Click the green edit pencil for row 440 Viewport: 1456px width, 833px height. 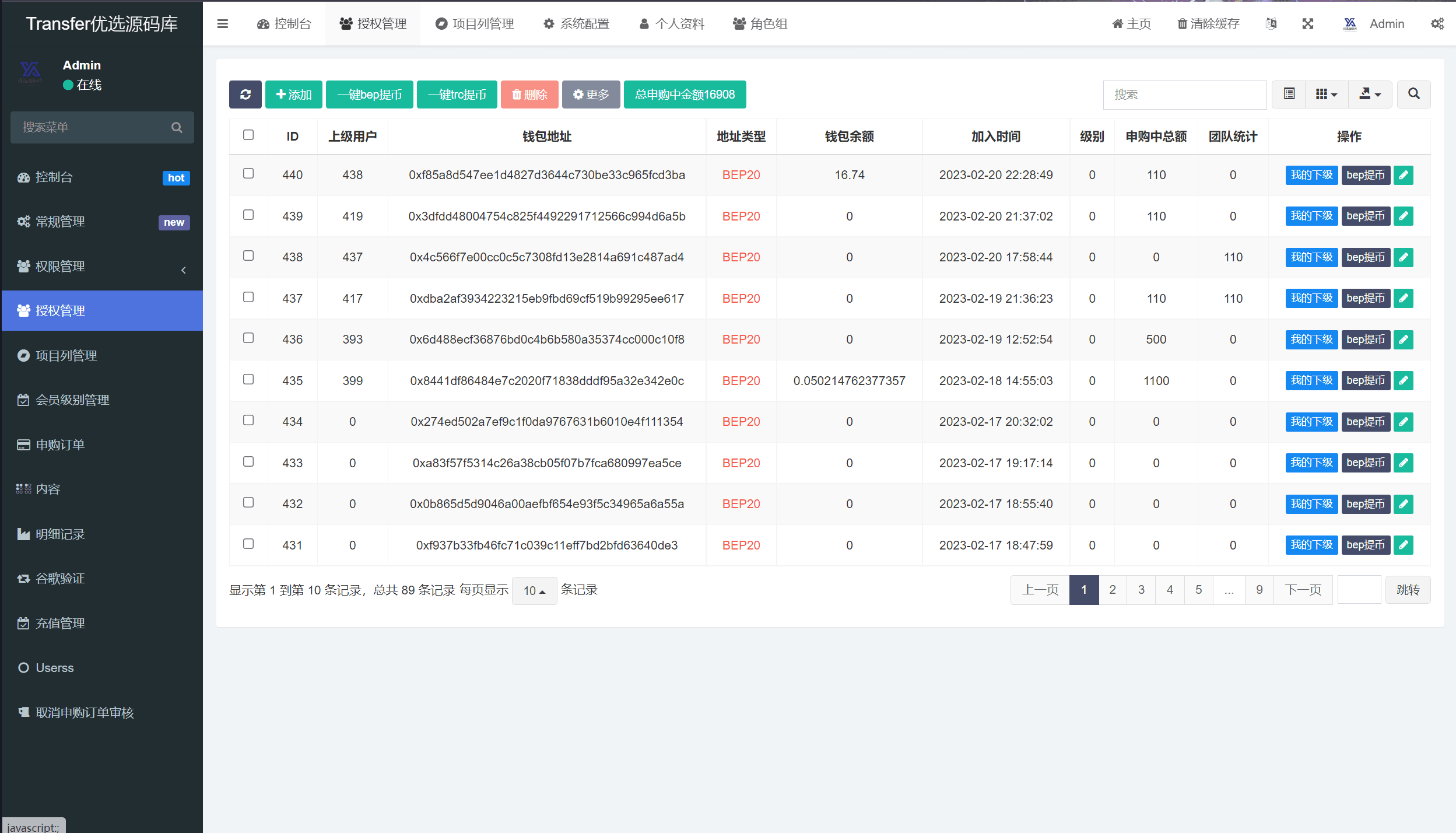coord(1403,175)
